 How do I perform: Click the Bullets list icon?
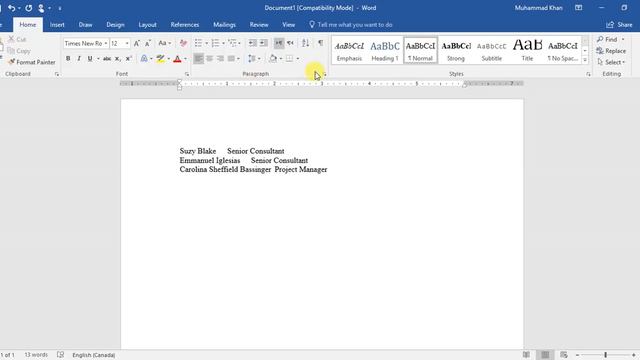[198, 43]
